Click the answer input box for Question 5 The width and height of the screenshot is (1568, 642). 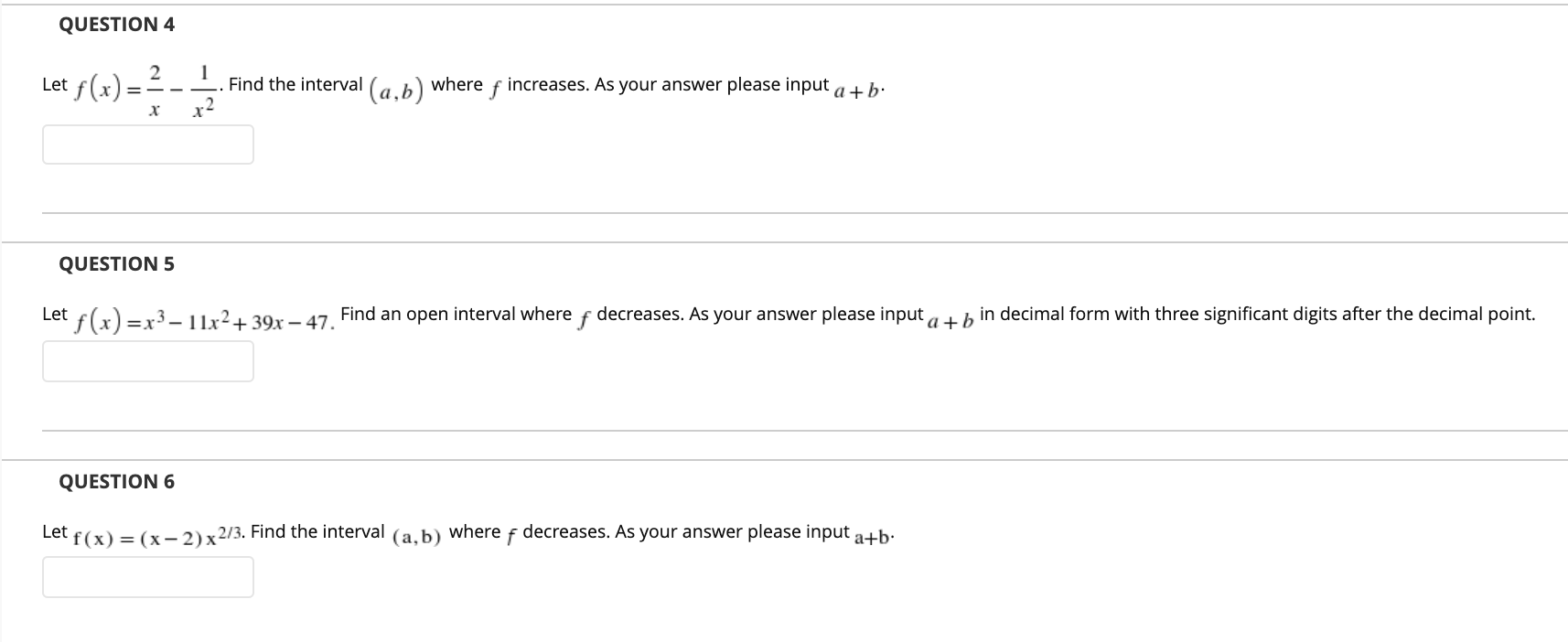[x=148, y=359]
